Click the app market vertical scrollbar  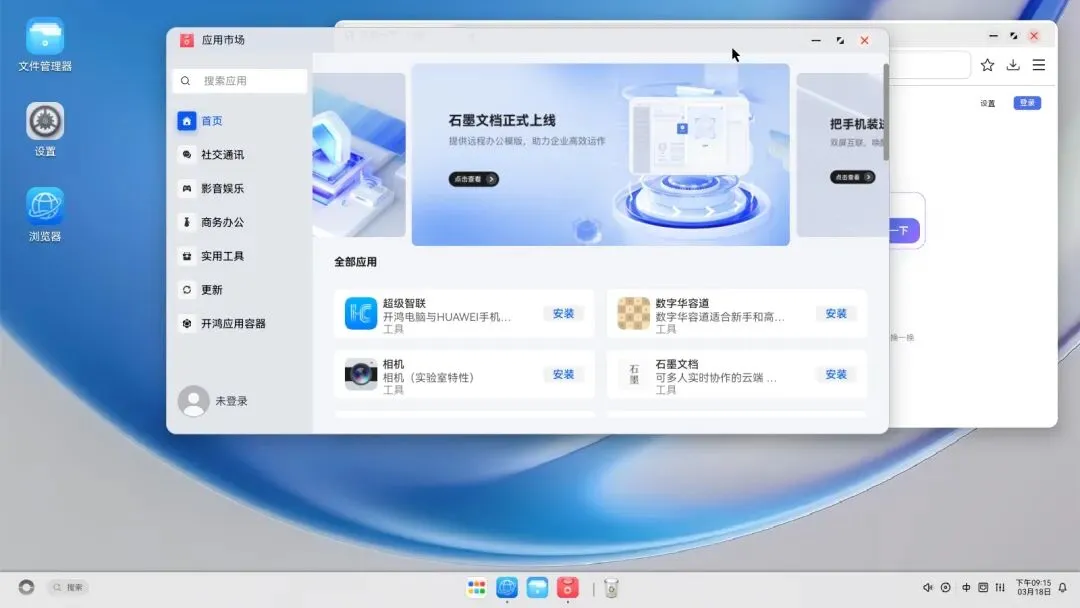[x=886, y=112]
